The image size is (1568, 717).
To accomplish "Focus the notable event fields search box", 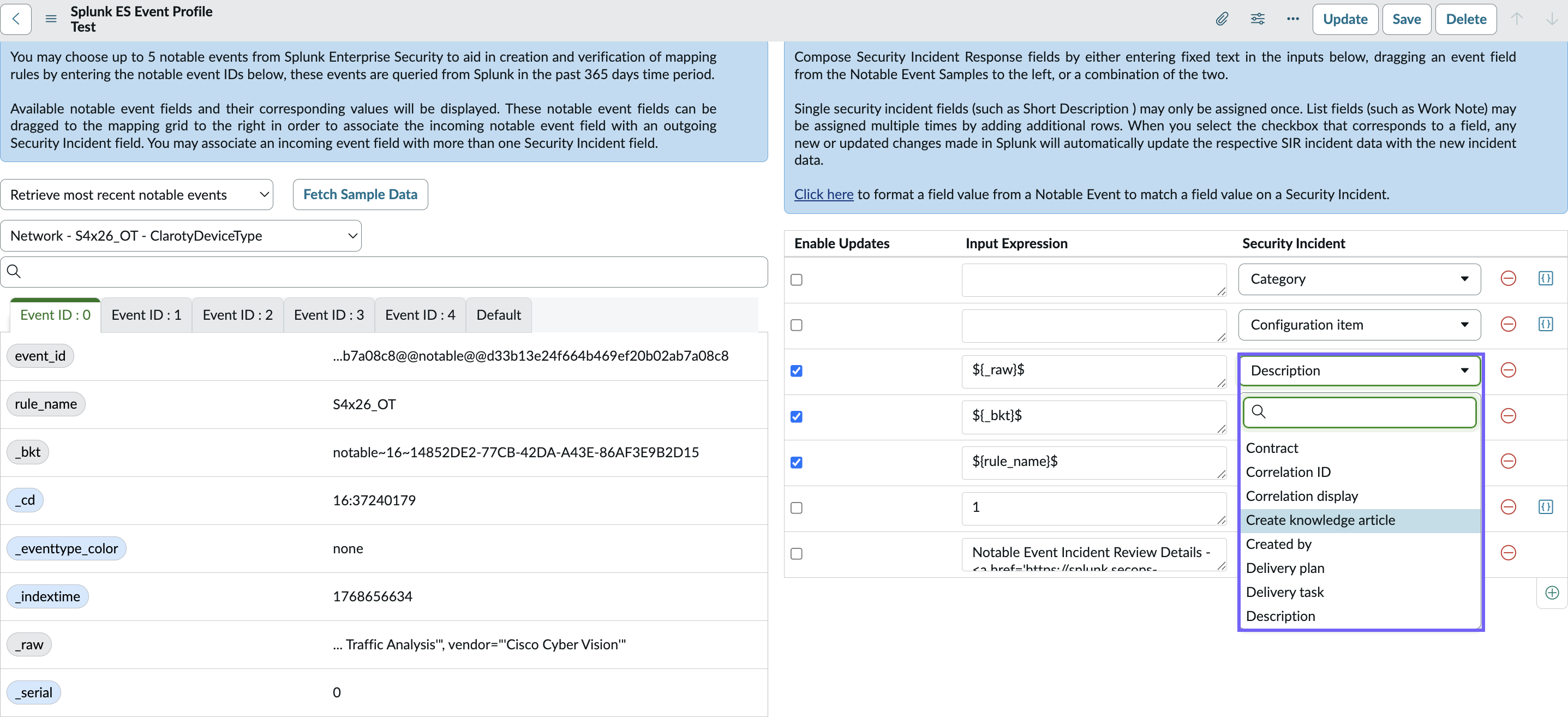I will pos(384,272).
